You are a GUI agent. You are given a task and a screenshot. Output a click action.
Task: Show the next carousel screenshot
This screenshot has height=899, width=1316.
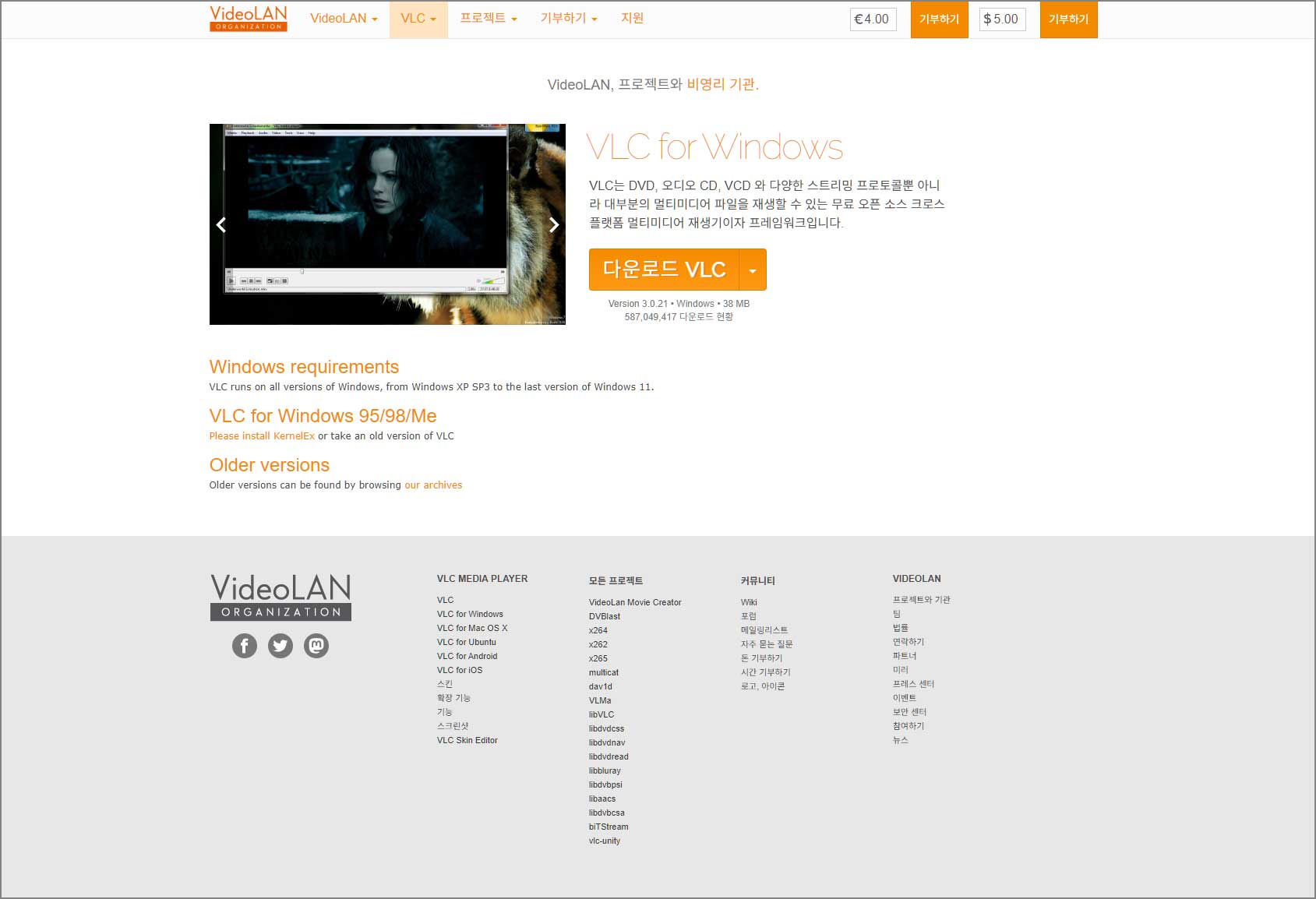tap(554, 224)
